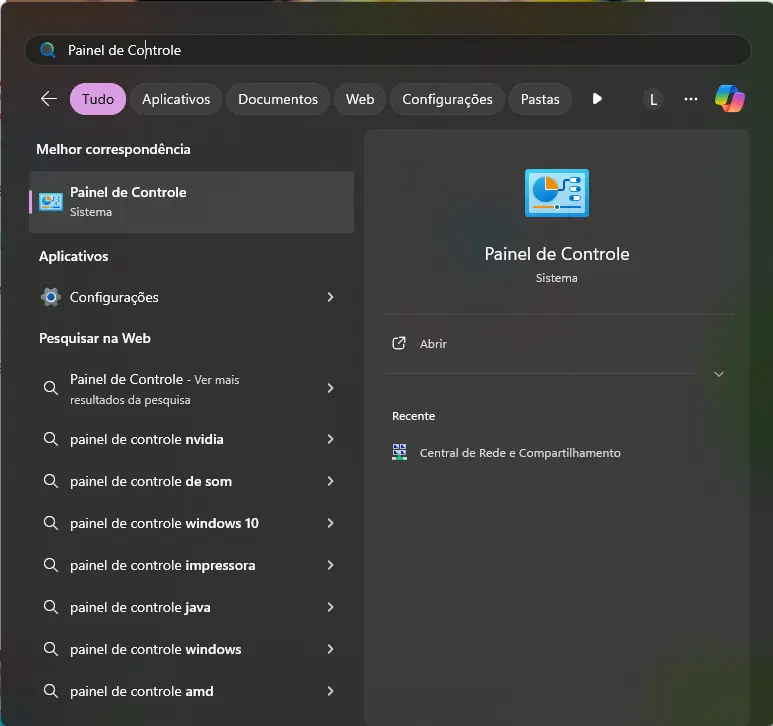
Task: Search web for painel de controle java
Action: [191, 607]
